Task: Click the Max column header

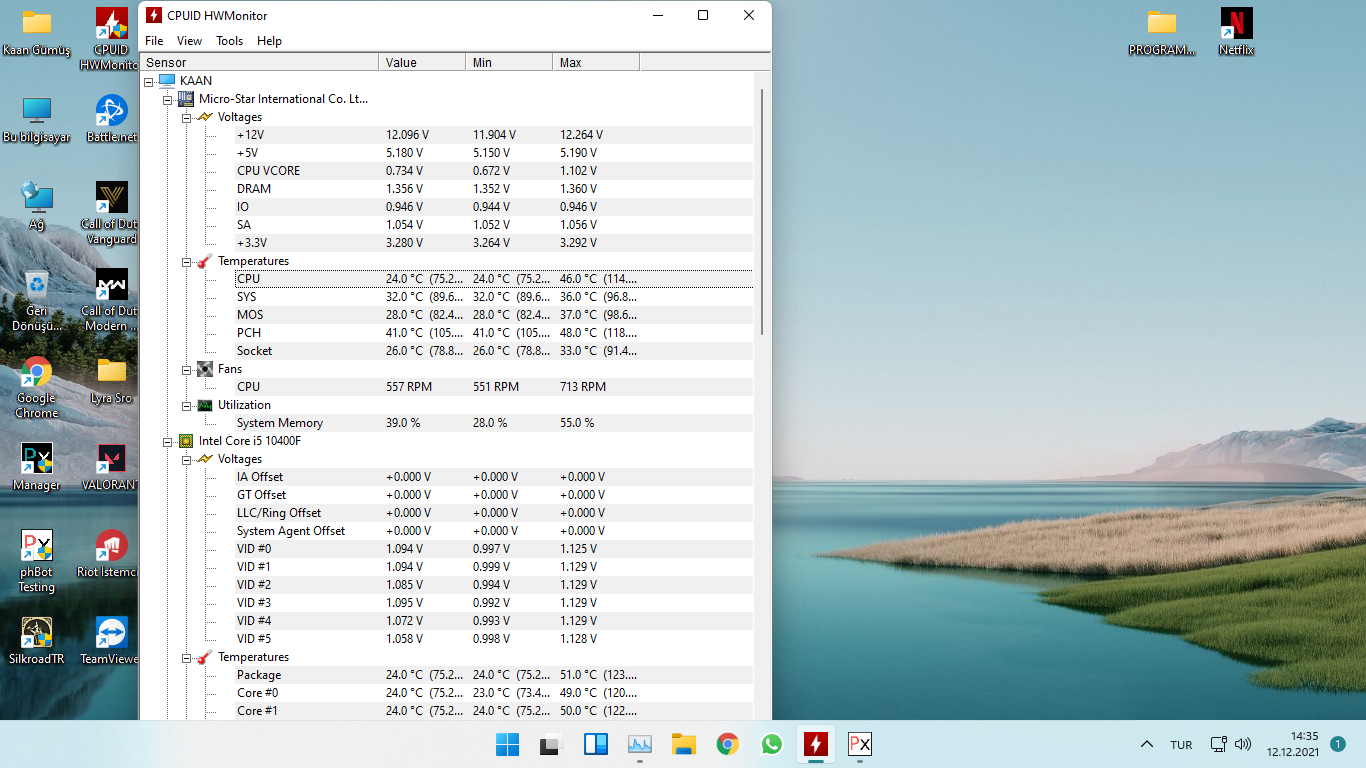Action: pyautogui.click(x=596, y=62)
